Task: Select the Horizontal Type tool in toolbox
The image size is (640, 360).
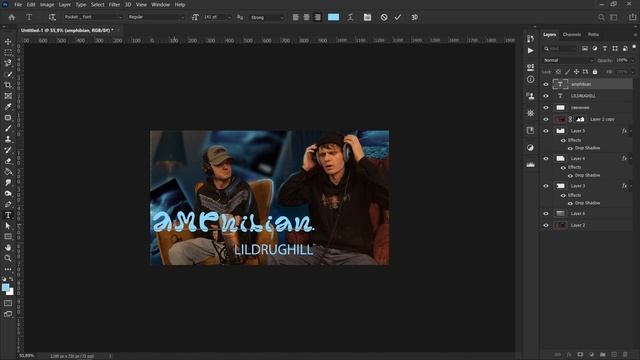Action: [8, 215]
